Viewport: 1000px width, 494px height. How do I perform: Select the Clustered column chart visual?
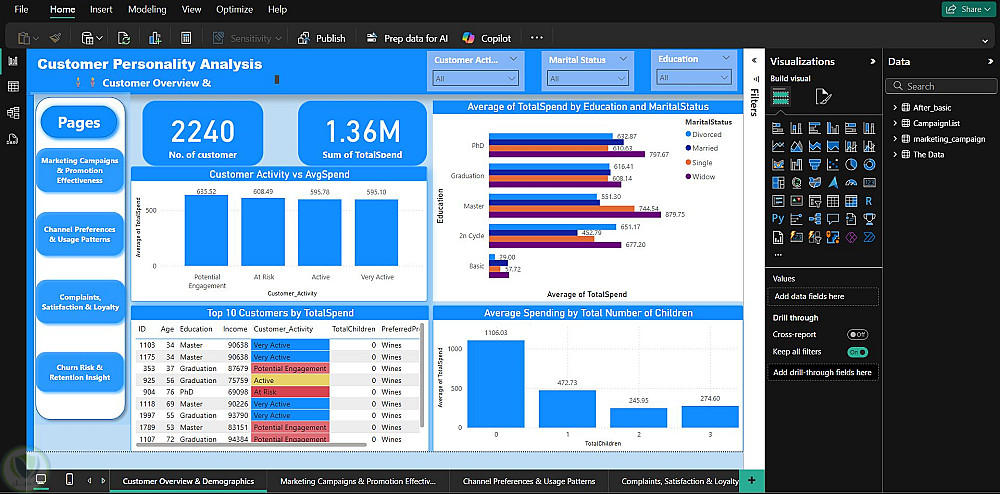coord(833,128)
